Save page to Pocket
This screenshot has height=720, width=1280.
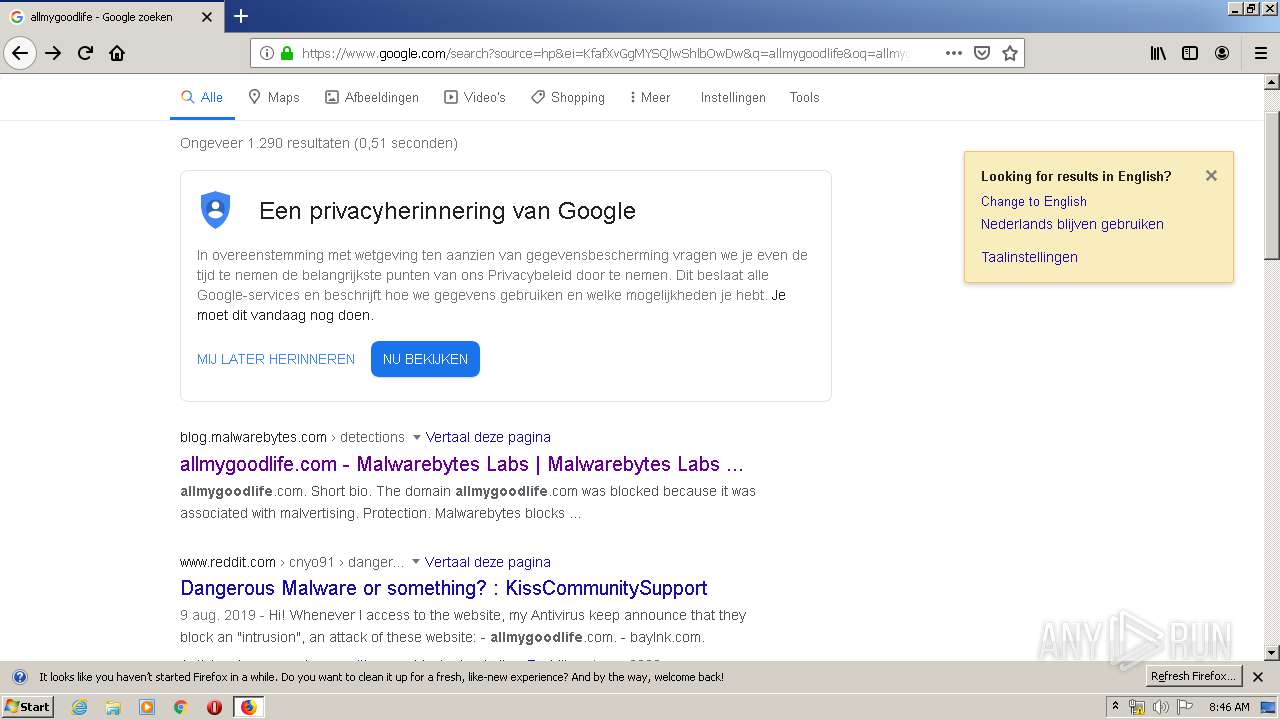click(982, 53)
